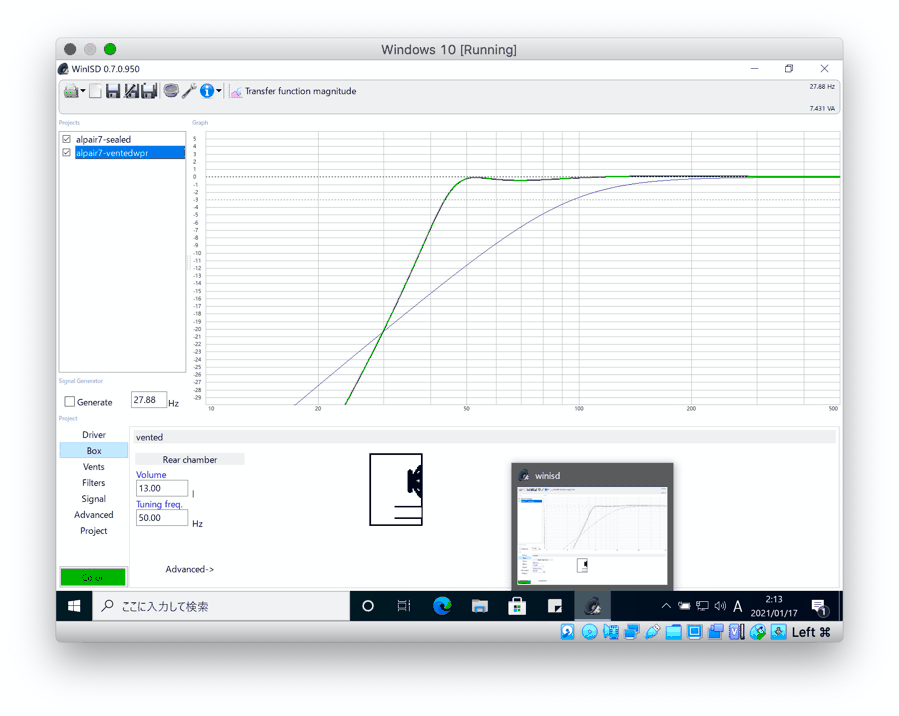Click the VirtualBox shared folders status icon
Image resolution: width=899 pixels, height=716 pixels.
click(x=673, y=632)
